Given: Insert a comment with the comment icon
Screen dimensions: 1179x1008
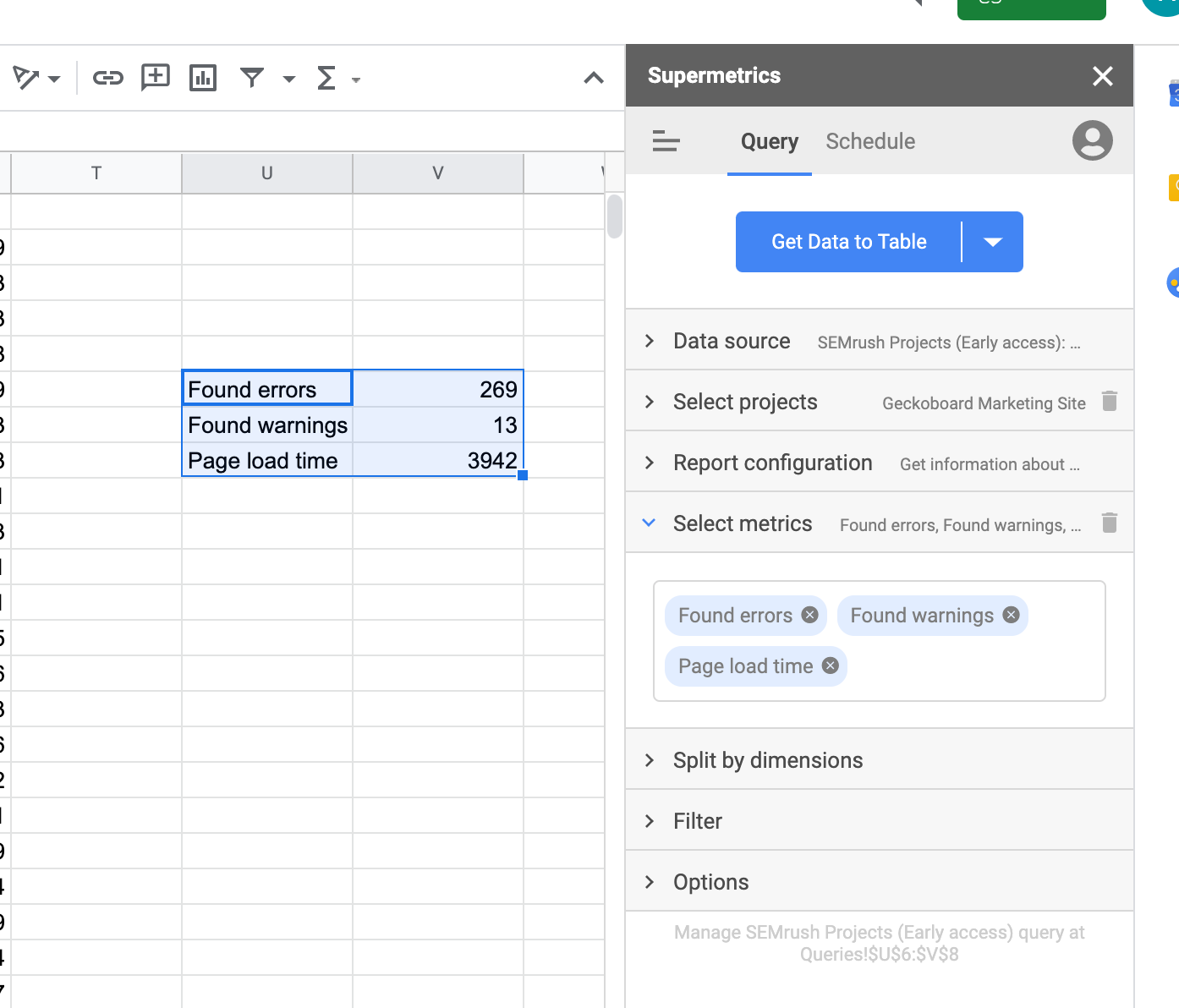Looking at the screenshot, I should (155, 78).
